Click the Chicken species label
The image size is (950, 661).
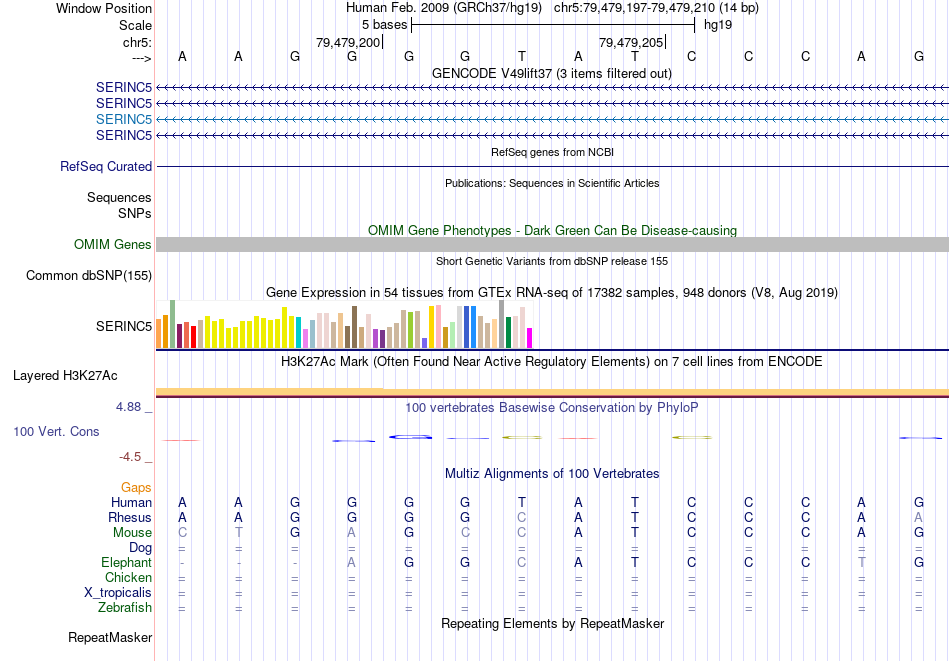(128, 577)
